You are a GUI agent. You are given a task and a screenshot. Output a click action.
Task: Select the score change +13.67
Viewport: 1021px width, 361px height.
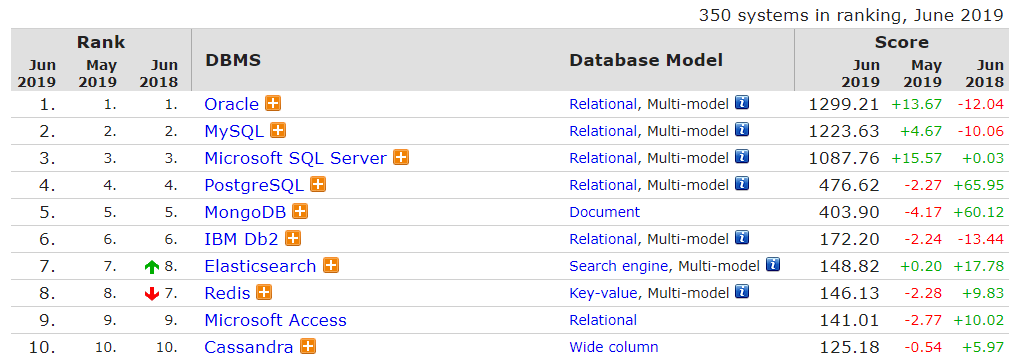point(917,104)
